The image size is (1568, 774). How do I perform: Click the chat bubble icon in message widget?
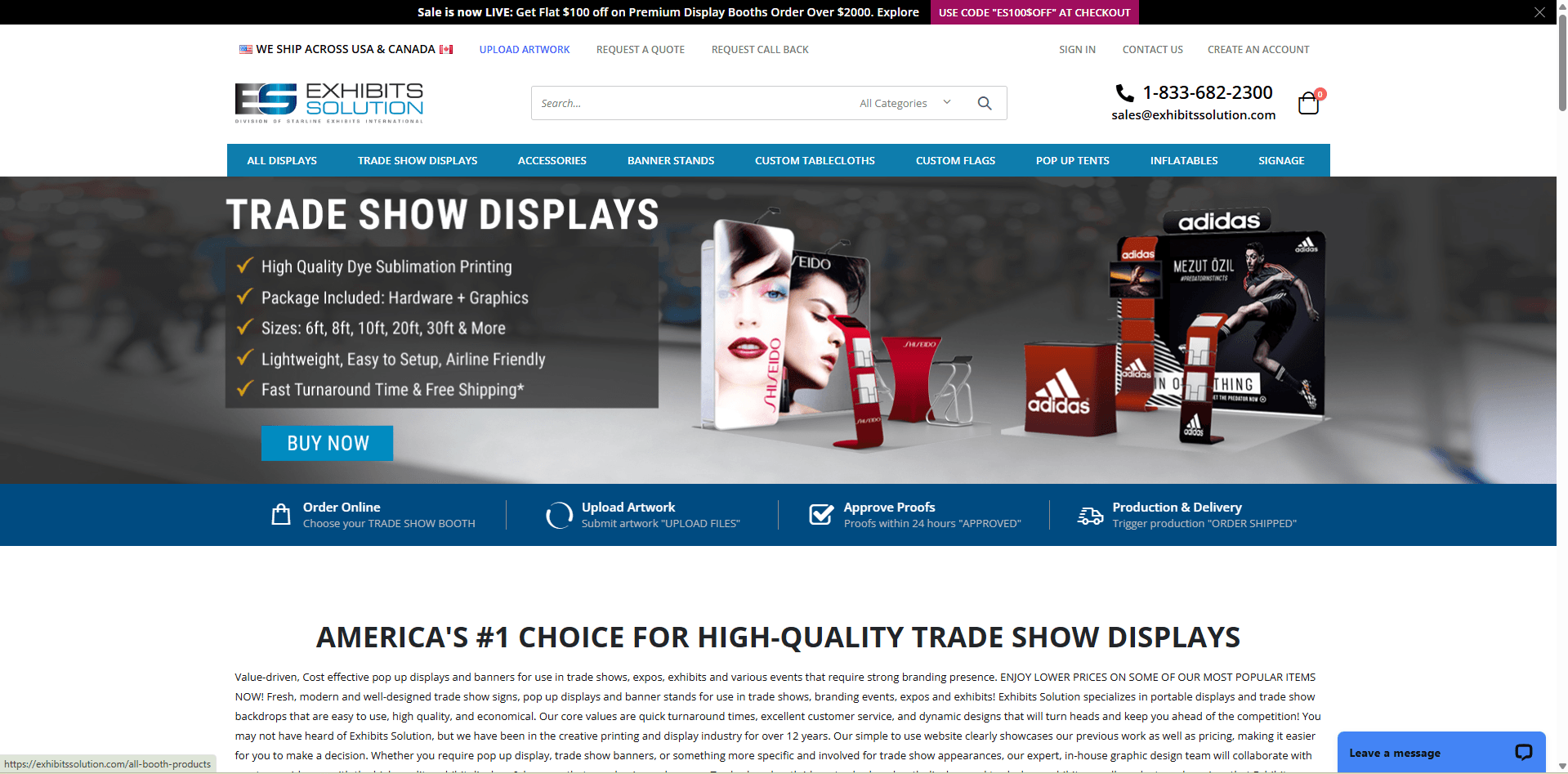[1523, 752]
